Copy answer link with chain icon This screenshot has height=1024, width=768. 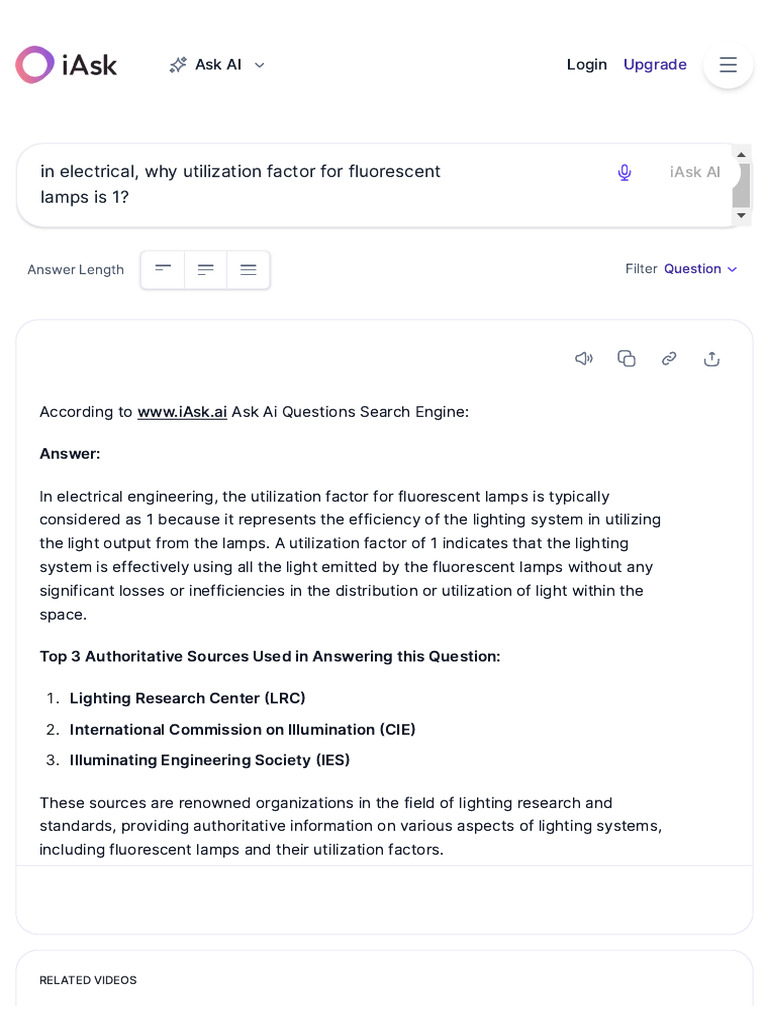(669, 359)
